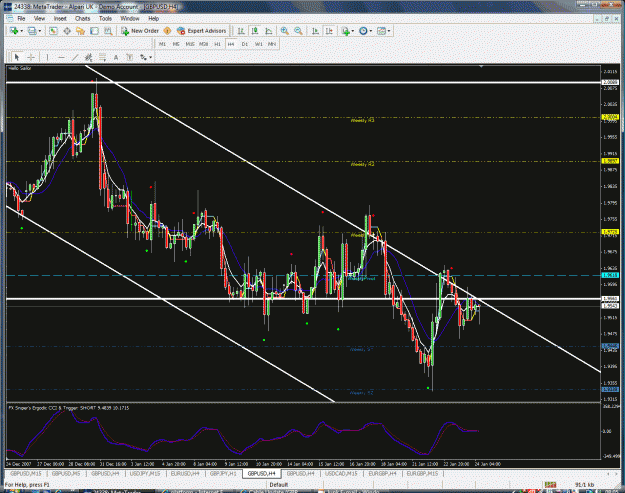Select the M30 timeframe

[204, 44]
